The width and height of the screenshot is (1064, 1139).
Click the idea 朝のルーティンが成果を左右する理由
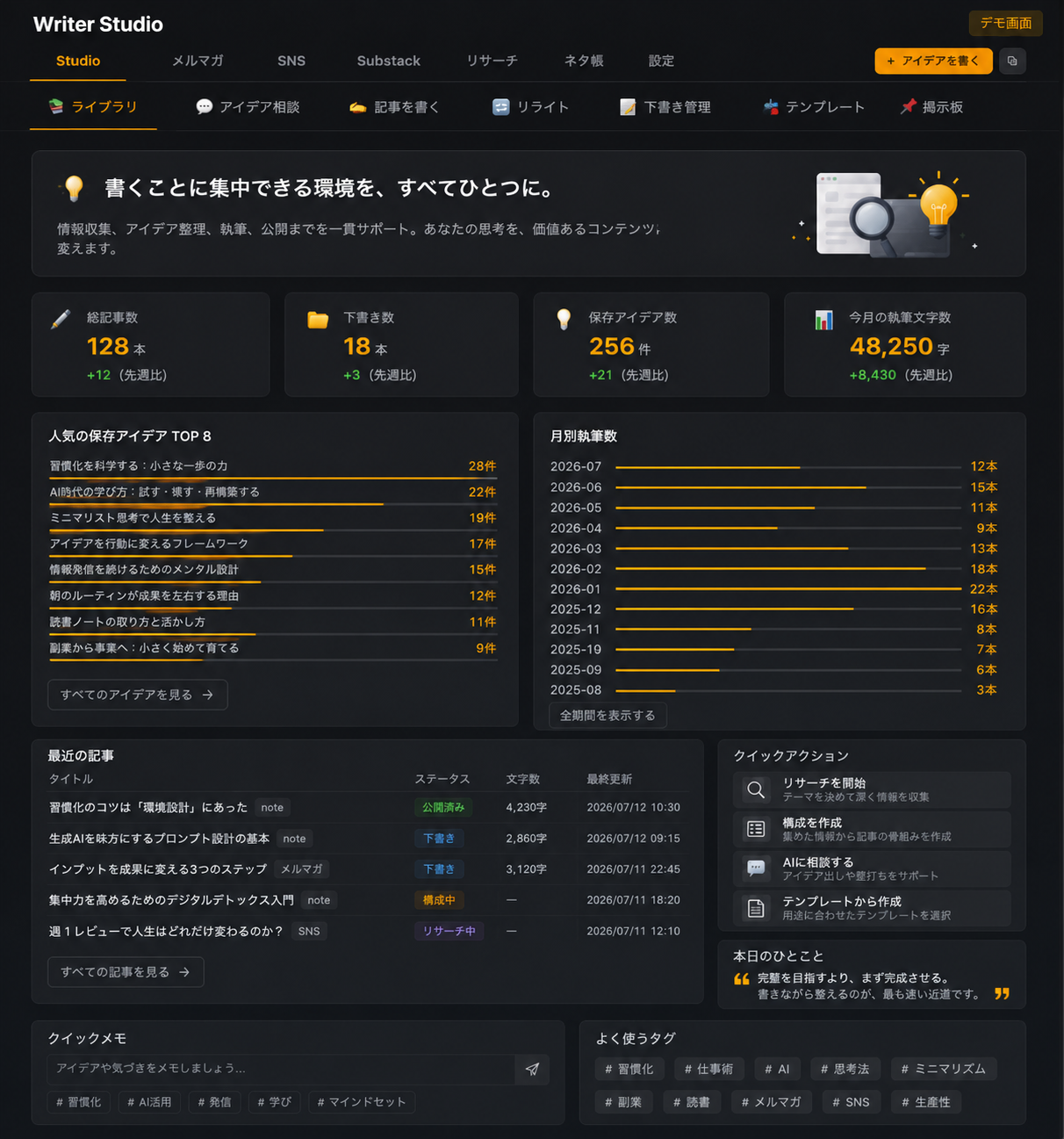(x=144, y=596)
